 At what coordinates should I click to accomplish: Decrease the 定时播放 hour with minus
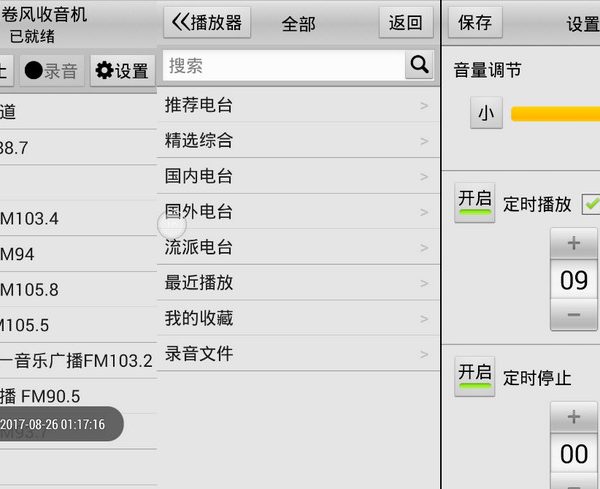tap(574, 315)
